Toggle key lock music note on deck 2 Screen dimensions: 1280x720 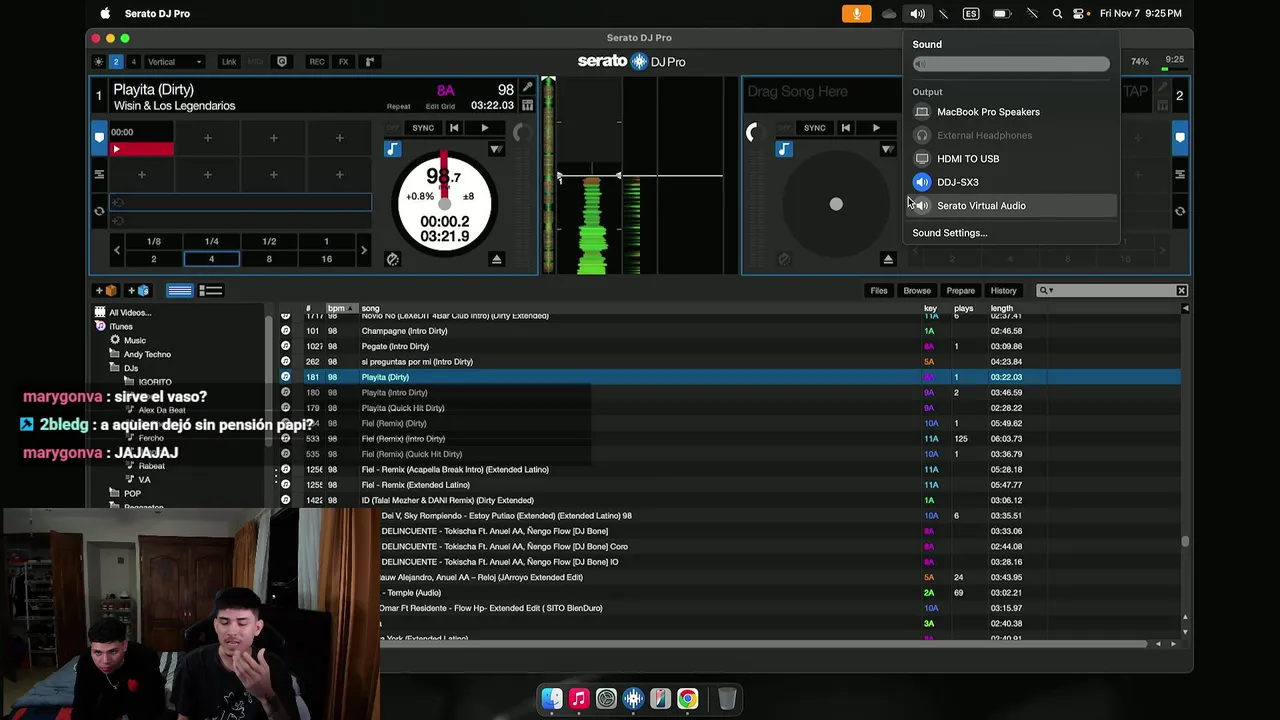[783, 149]
